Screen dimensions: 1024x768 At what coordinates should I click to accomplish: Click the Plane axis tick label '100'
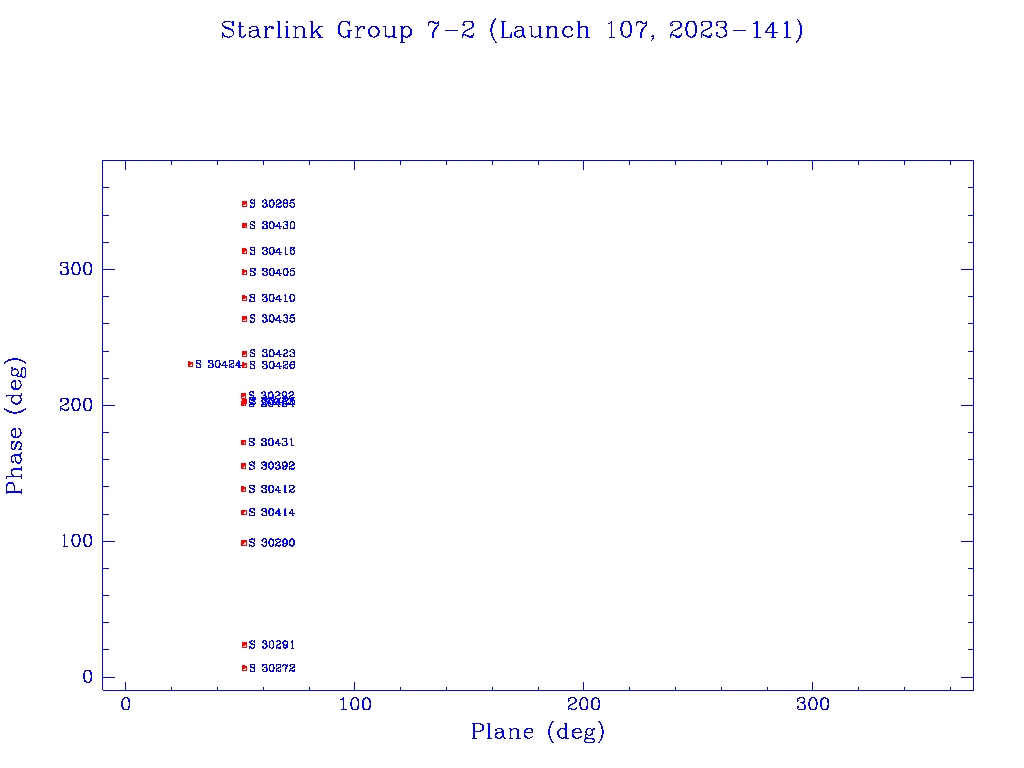coord(355,704)
